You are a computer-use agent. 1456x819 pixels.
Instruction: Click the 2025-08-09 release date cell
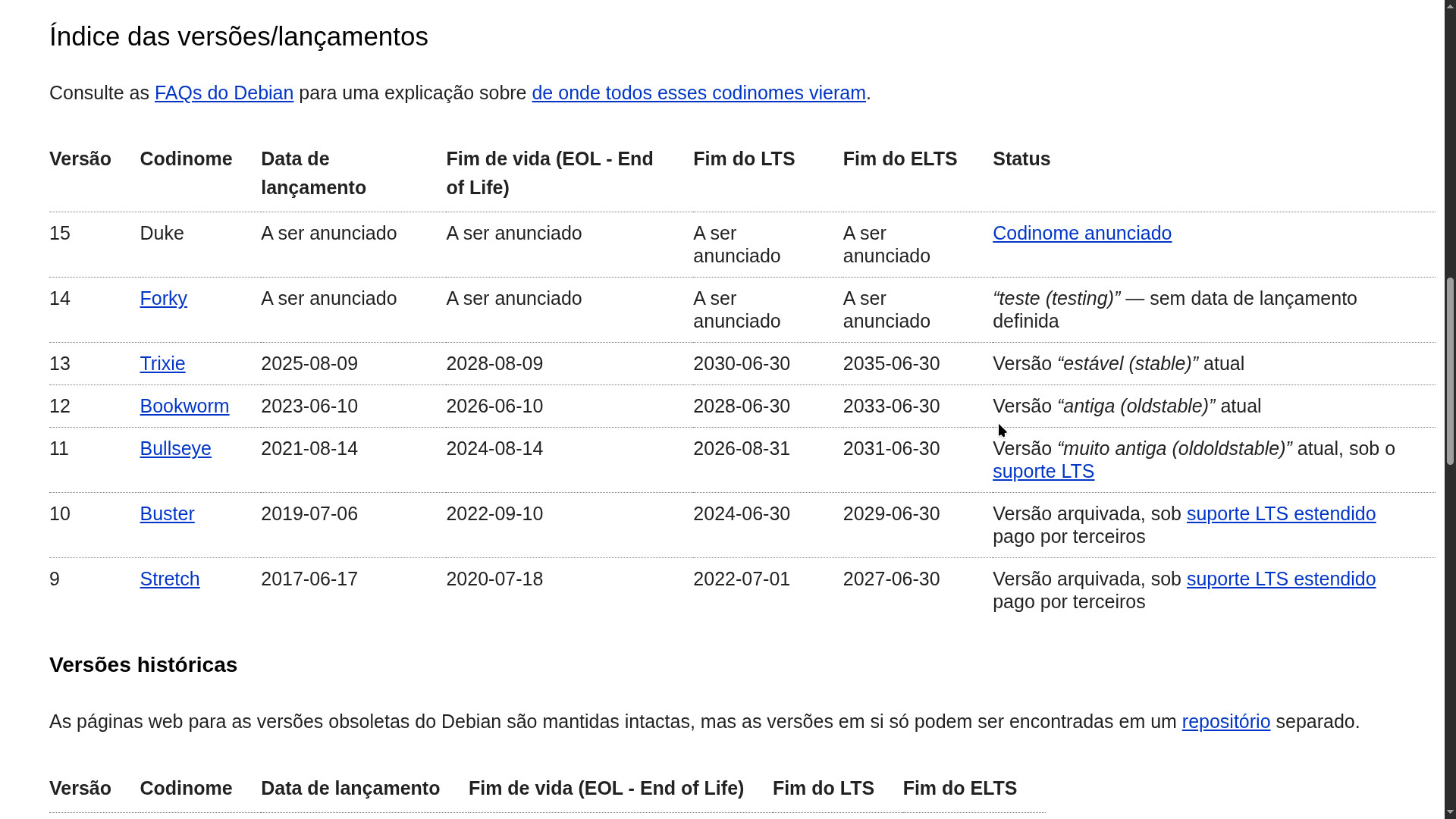pos(309,363)
